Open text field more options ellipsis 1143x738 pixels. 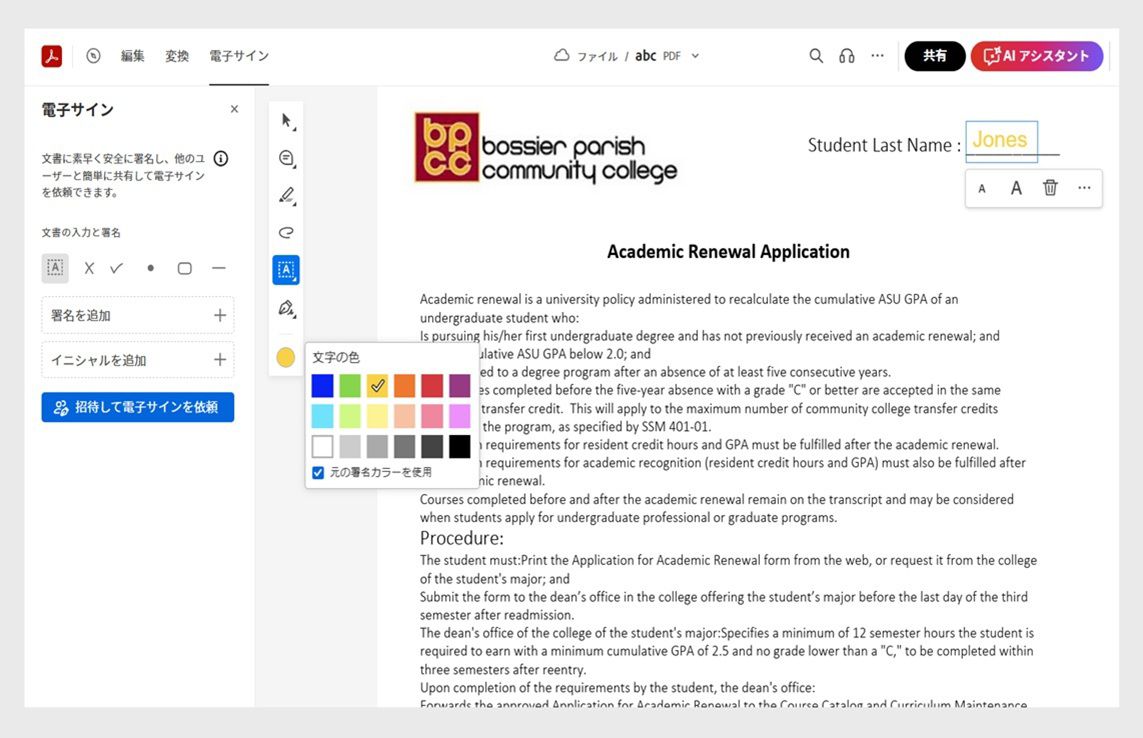click(x=1084, y=187)
